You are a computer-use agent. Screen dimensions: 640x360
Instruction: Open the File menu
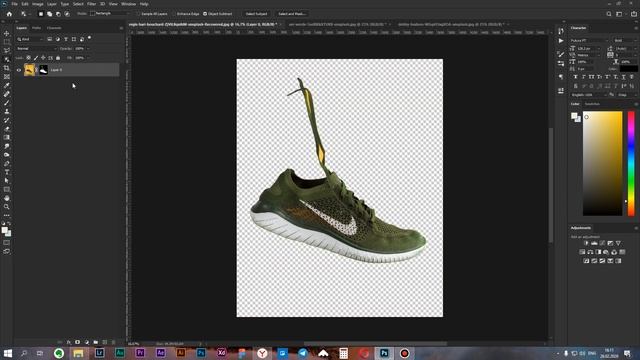(x=14, y=4)
